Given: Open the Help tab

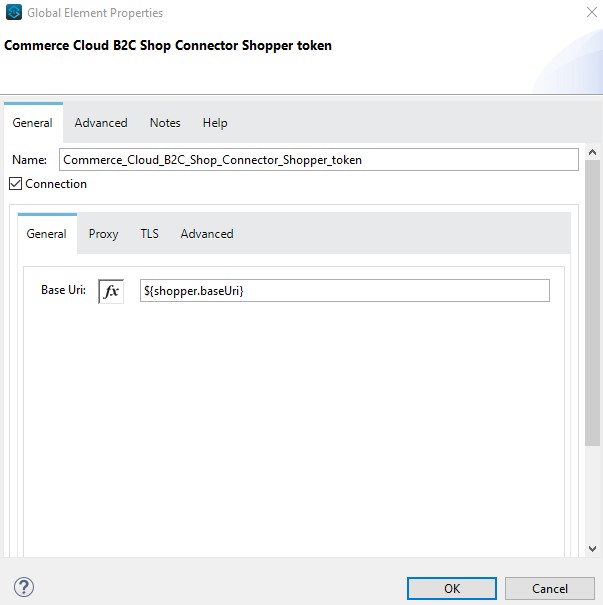Looking at the screenshot, I should click(215, 123).
